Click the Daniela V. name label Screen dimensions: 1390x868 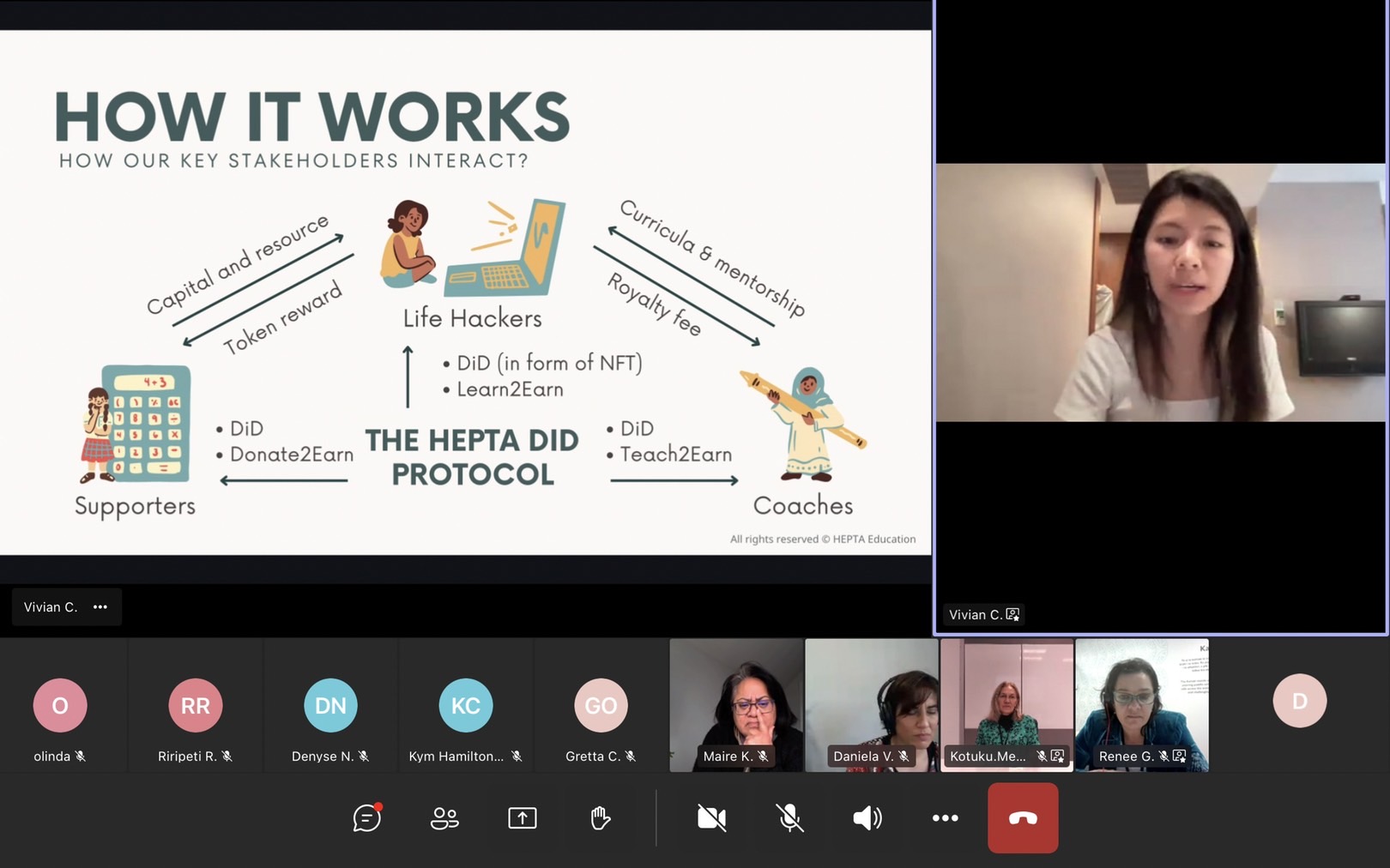[863, 756]
